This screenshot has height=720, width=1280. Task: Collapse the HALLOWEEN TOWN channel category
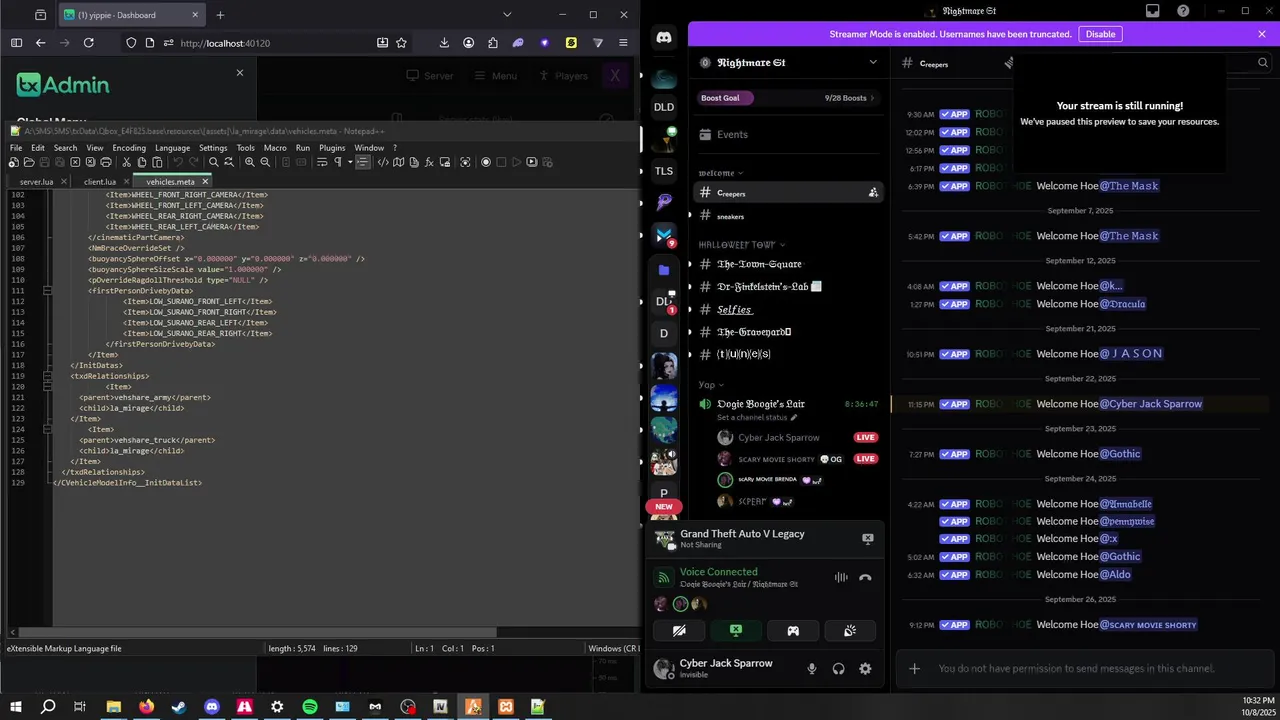(742, 245)
